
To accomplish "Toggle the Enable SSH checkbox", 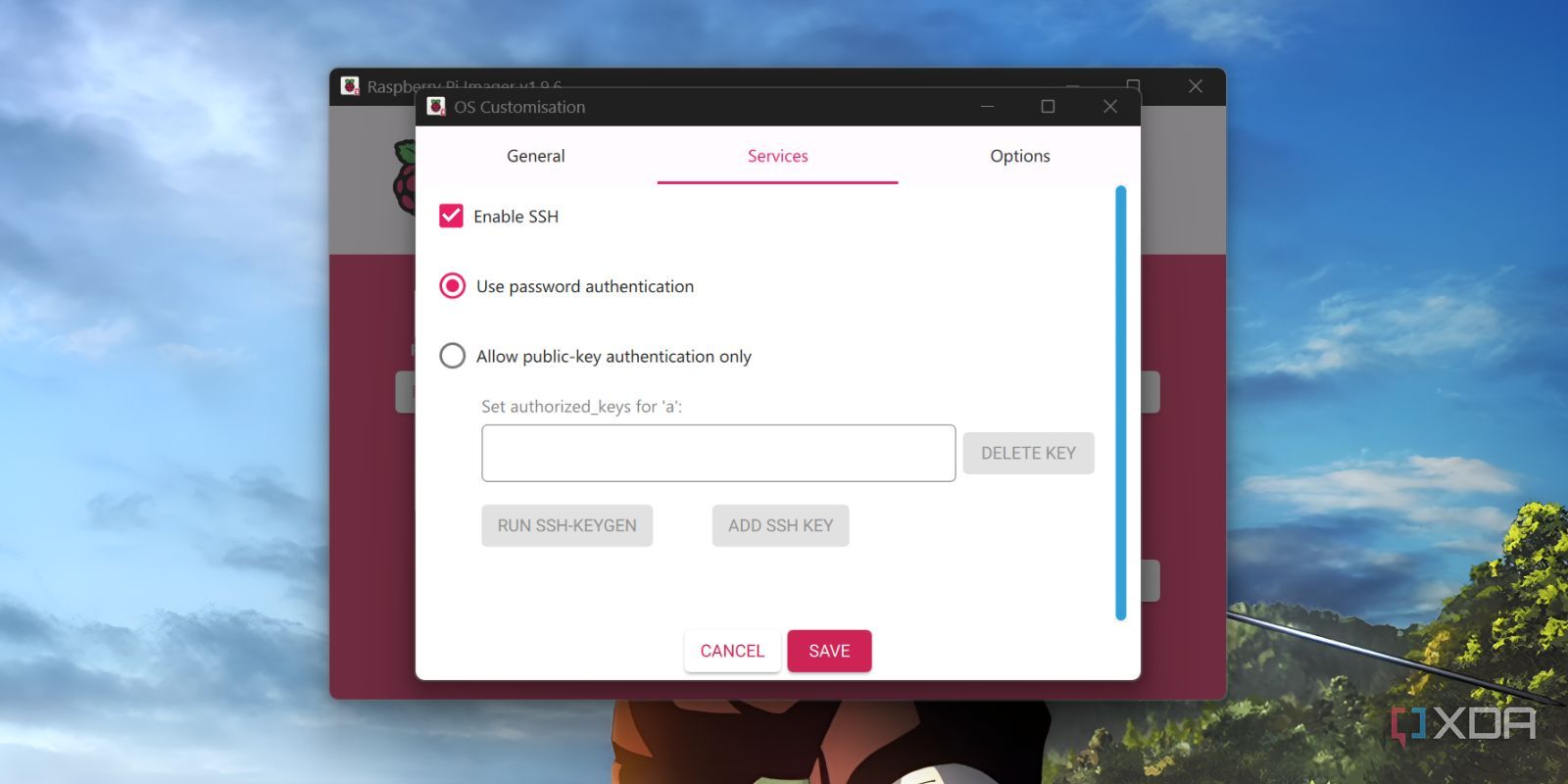I will (x=451, y=216).
